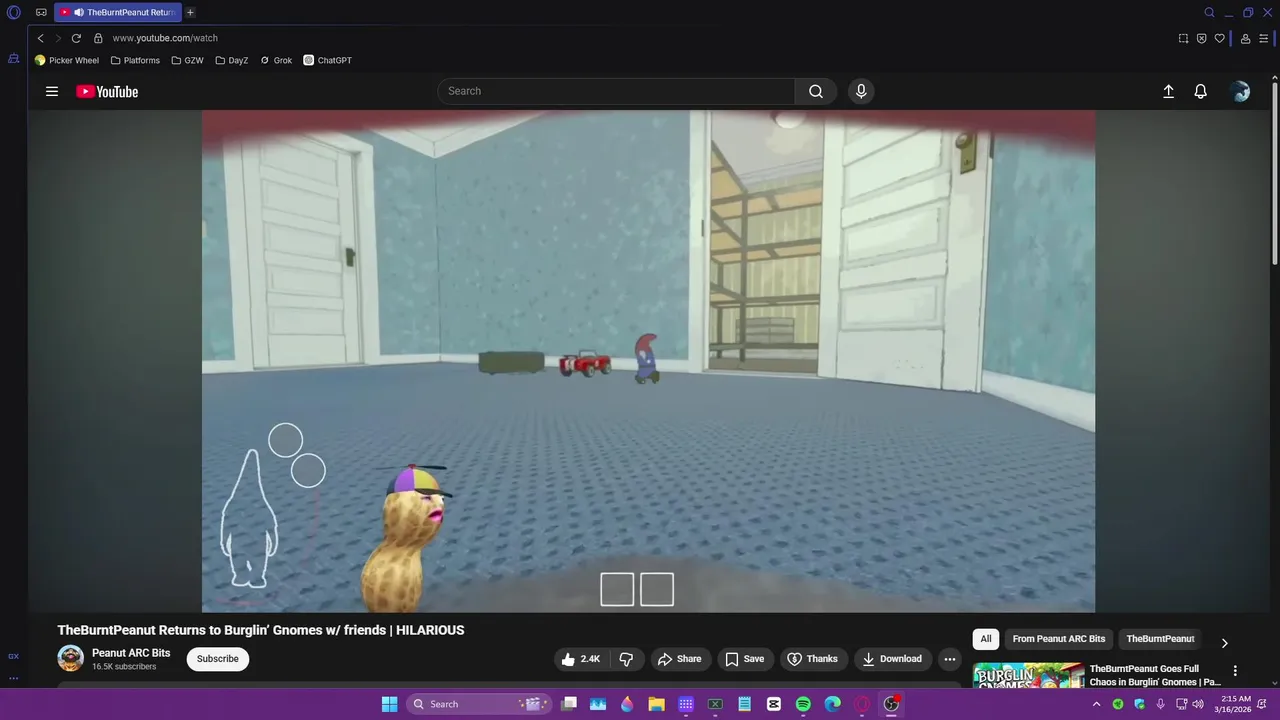This screenshot has height=720, width=1280.
Task: Open the Platforms bookmark folder
Action: (x=135, y=60)
